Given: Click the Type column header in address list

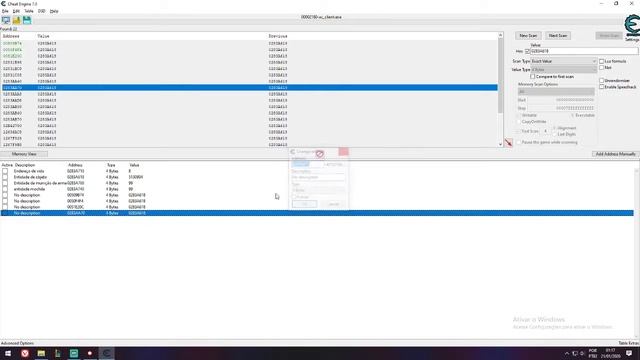Looking at the screenshot, I should [111, 165].
